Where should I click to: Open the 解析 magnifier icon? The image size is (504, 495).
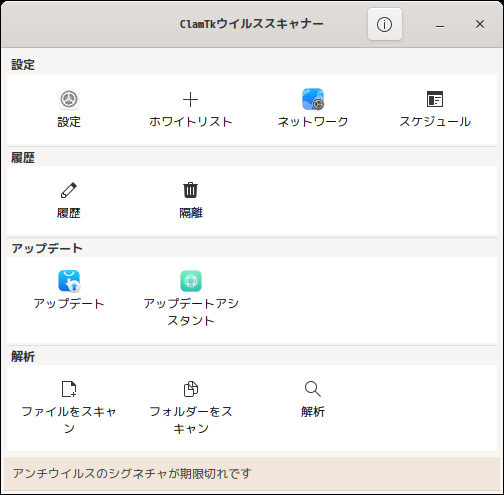313,389
